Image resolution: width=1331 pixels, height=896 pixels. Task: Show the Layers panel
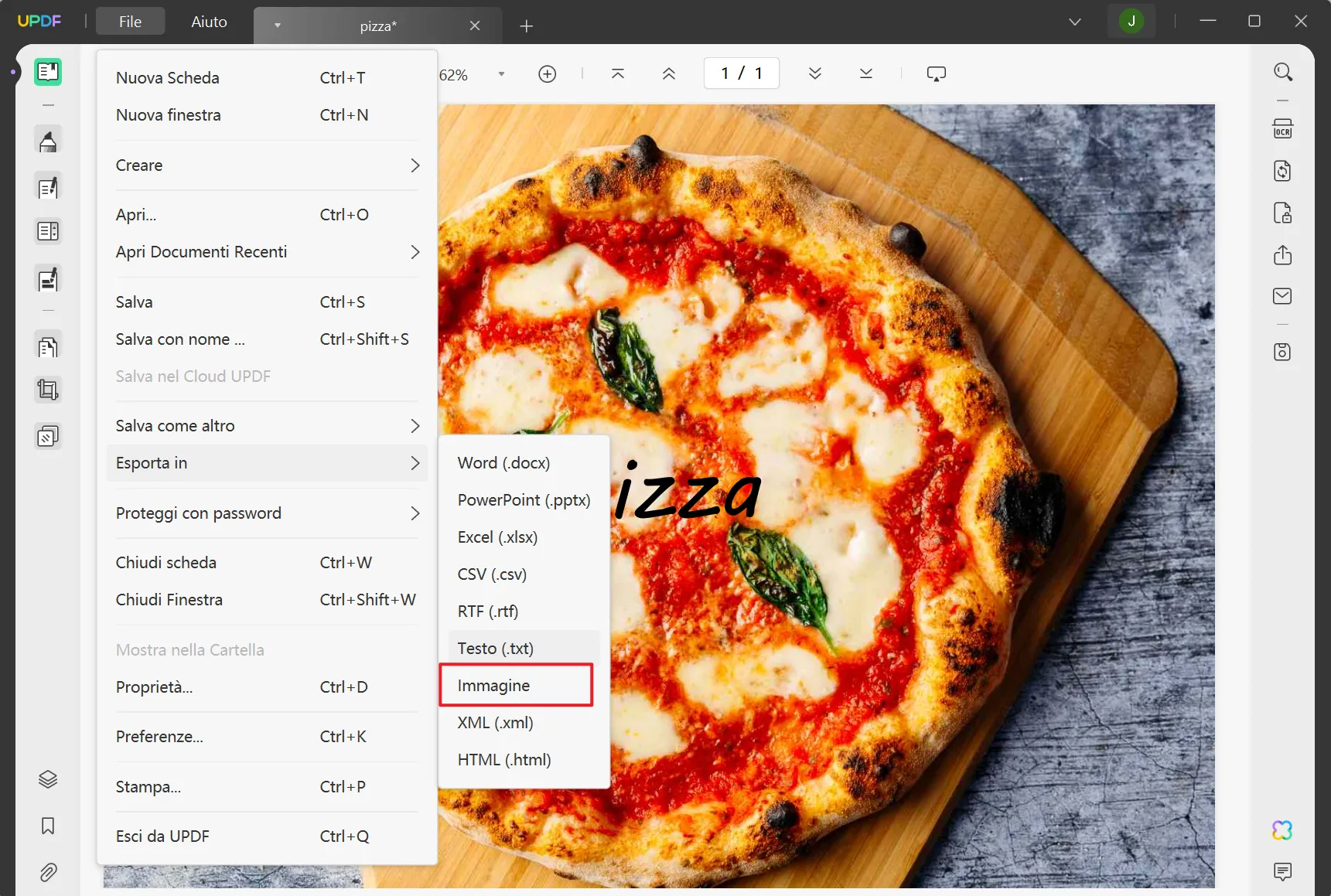(x=48, y=779)
